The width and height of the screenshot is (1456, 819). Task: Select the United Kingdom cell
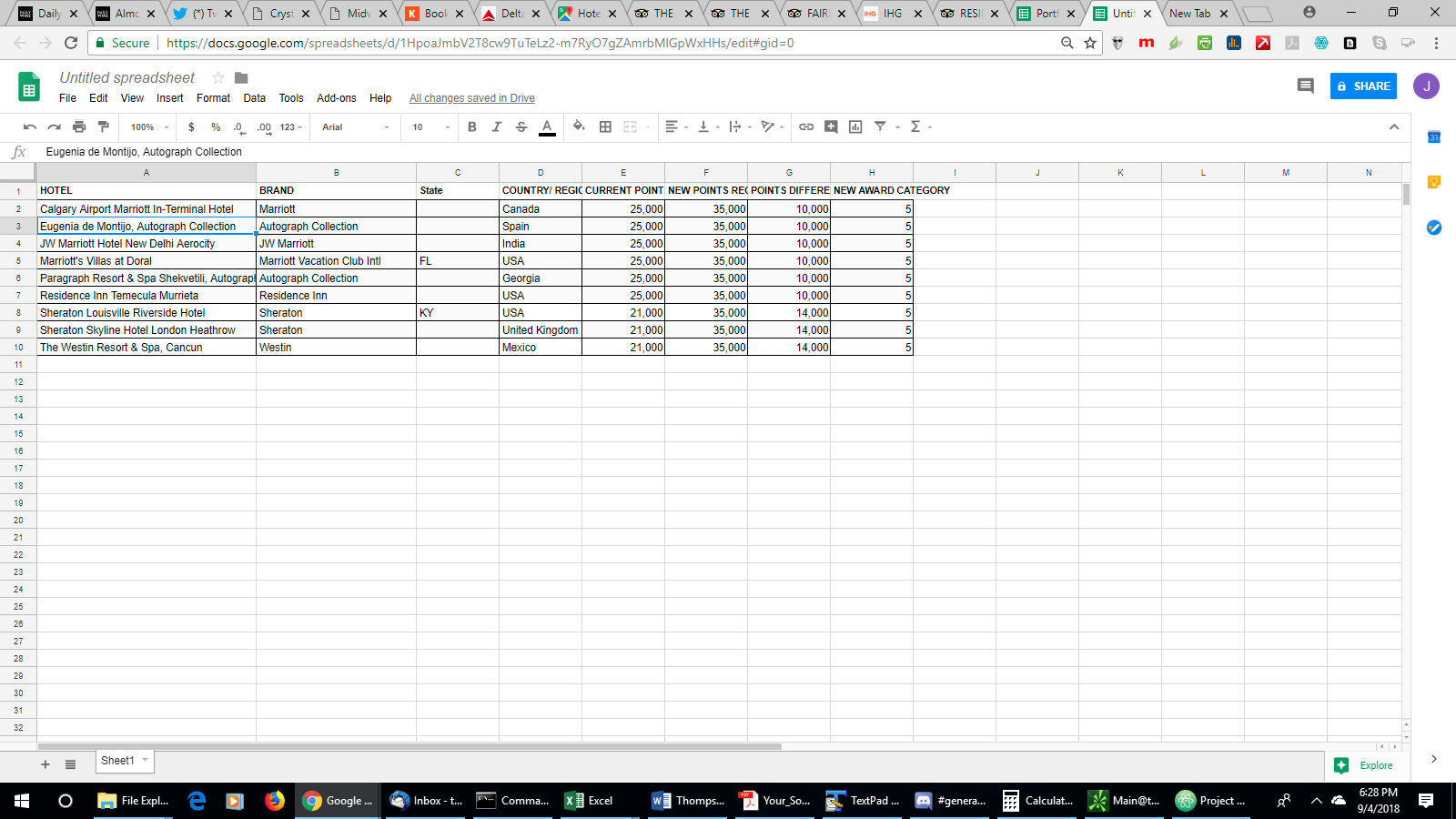coord(541,330)
